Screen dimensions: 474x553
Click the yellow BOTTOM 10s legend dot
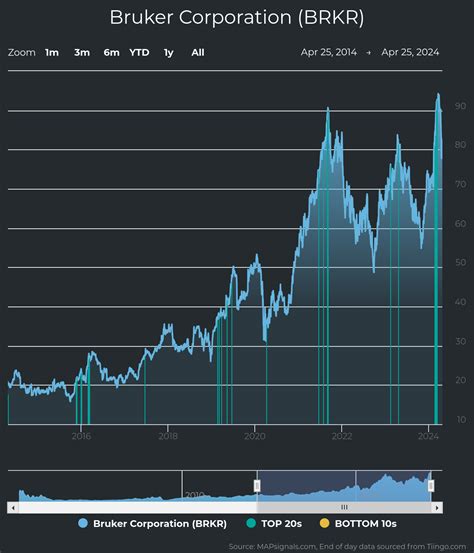(x=324, y=523)
